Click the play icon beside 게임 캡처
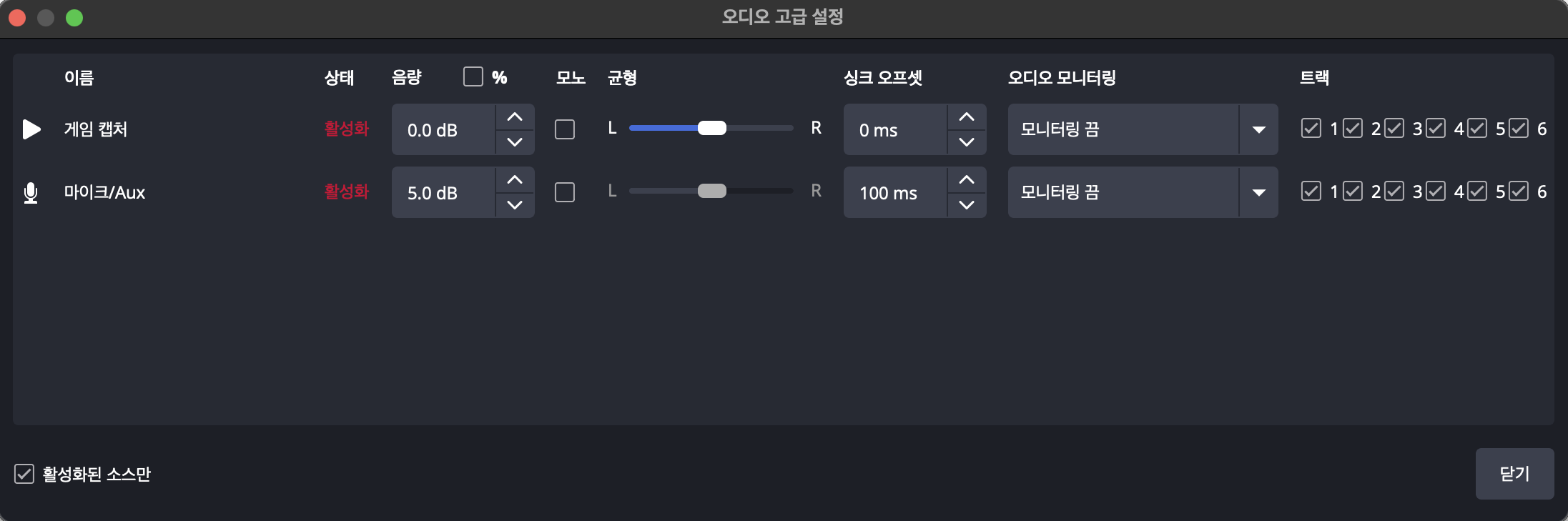Image resolution: width=1568 pixels, height=521 pixels. coord(31,129)
